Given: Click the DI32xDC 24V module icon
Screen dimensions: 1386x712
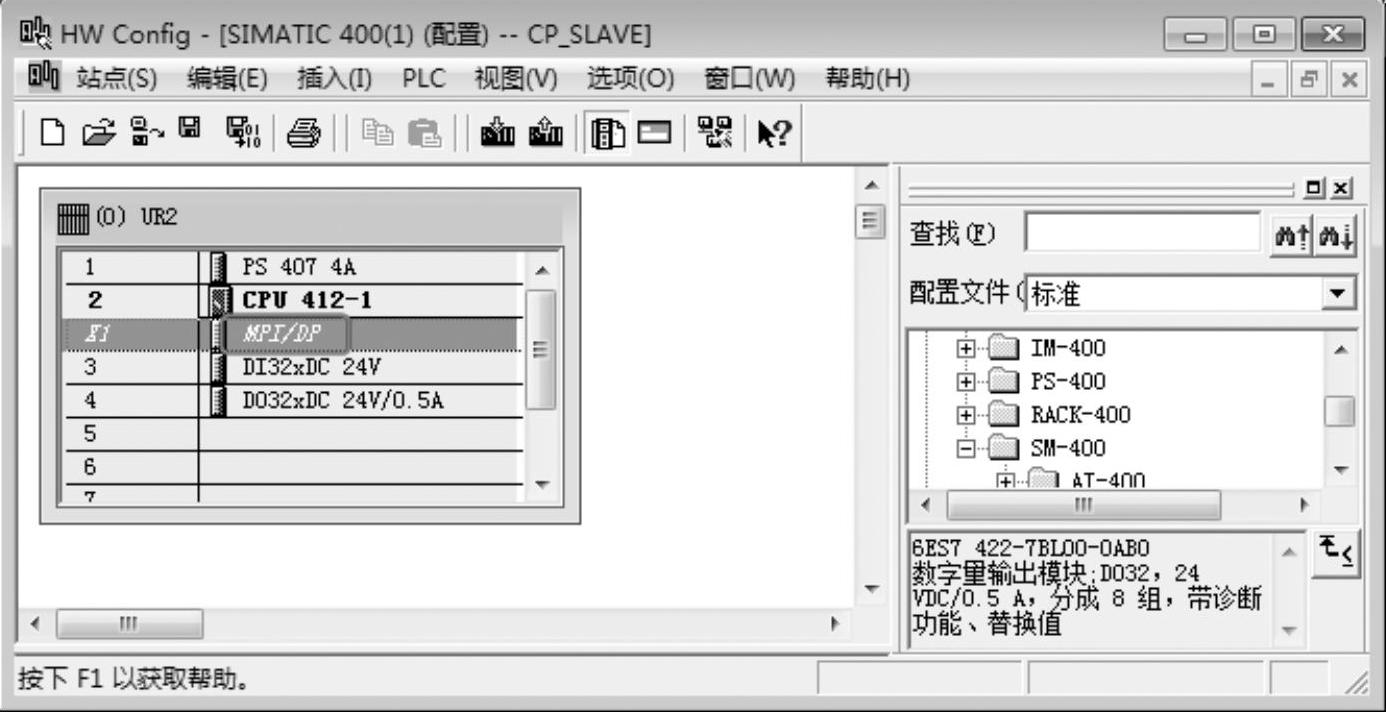Looking at the screenshot, I should (x=220, y=368).
